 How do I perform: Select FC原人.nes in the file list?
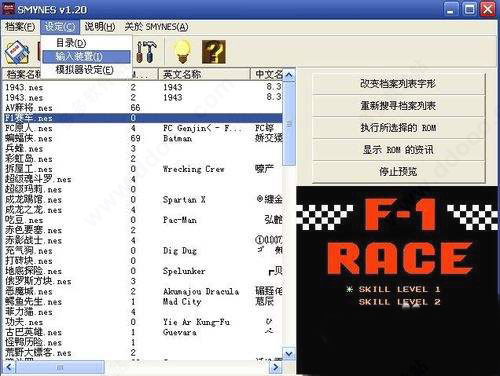pyautogui.click(x=29, y=128)
